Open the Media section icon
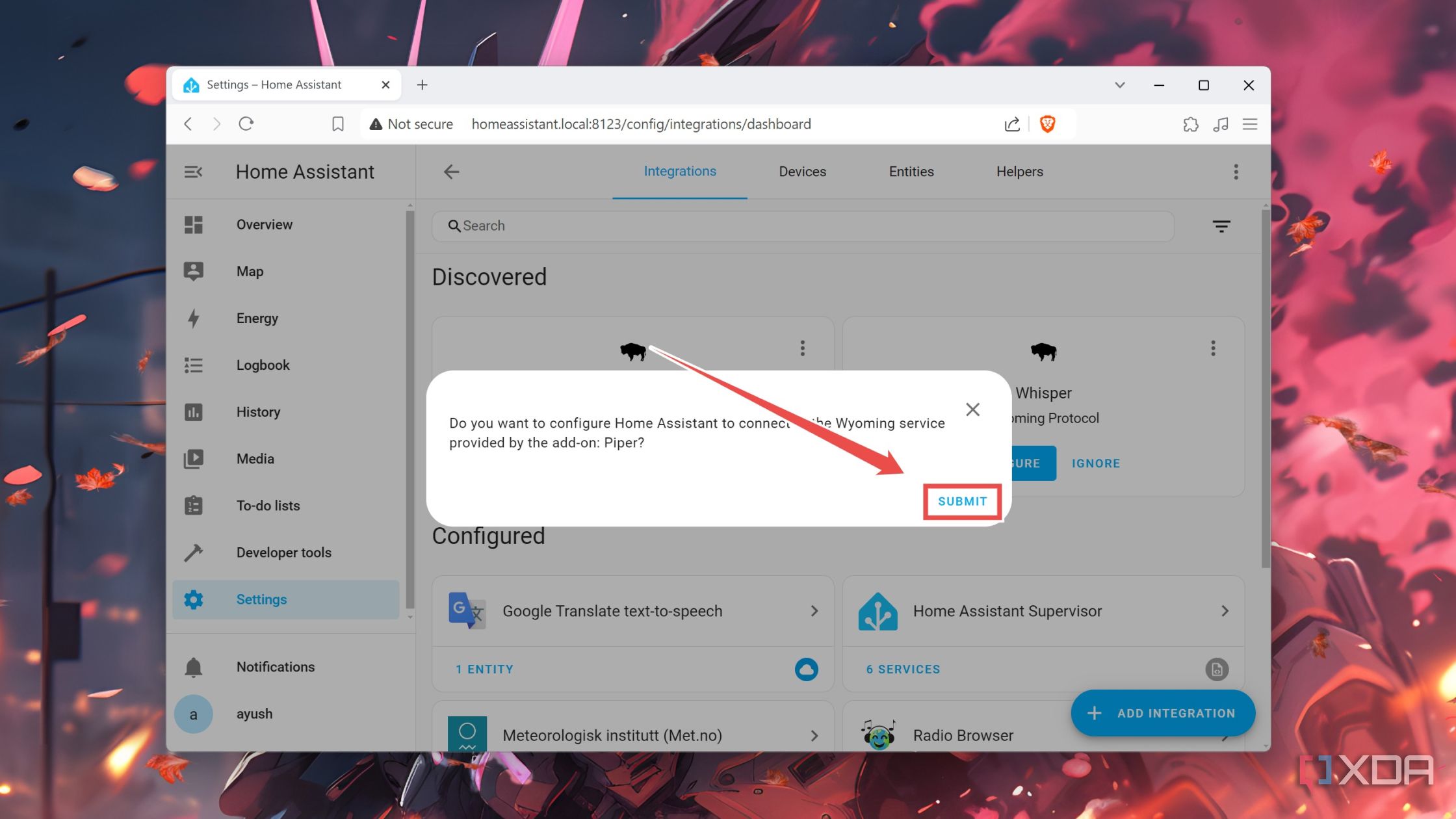The image size is (1456, 819). coord(193,458)
